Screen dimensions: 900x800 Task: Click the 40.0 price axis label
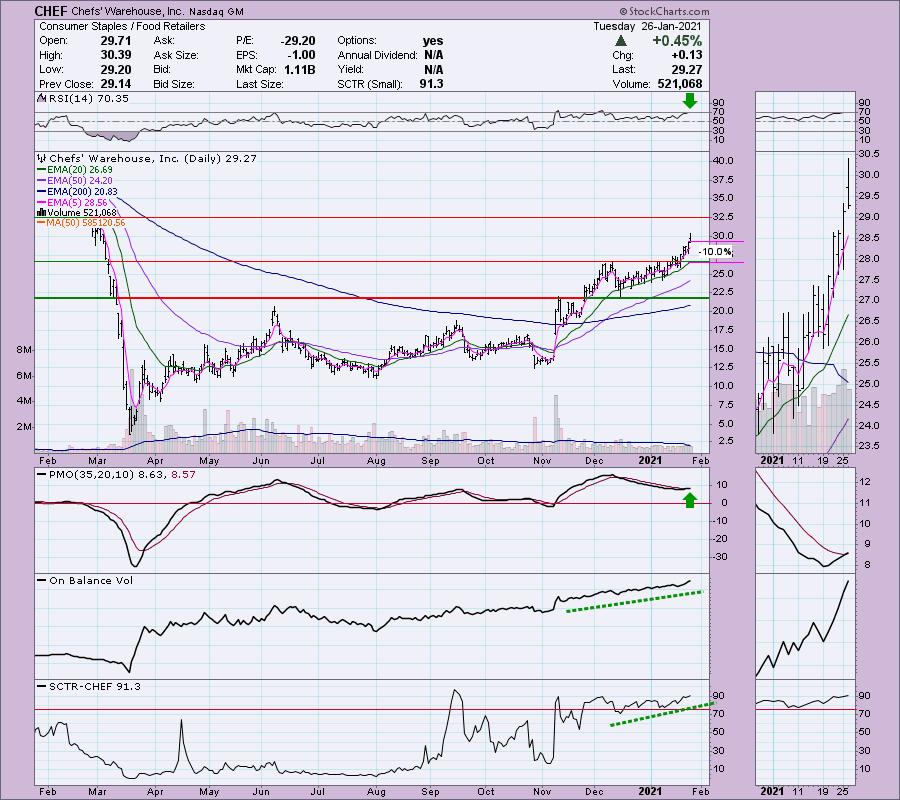723,161
